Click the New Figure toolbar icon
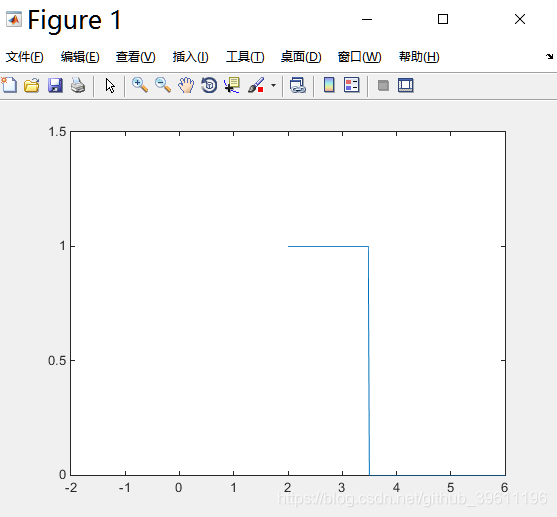Image resolution: width=557 pixels, height=517 pixels. (x=9, y=85)
